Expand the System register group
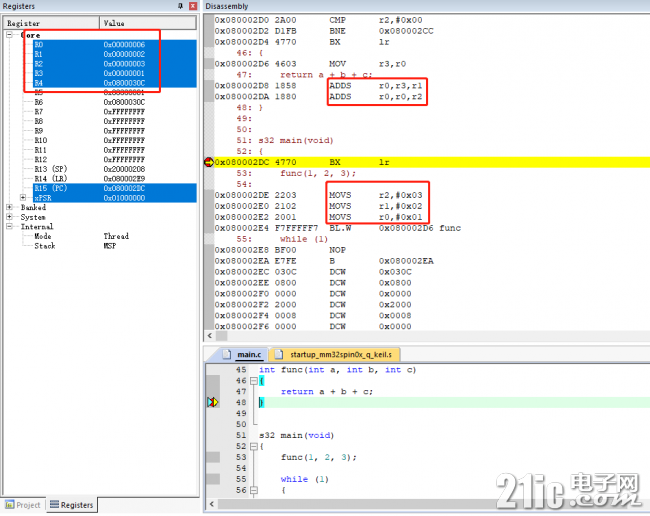The width and height of the screenshot is (650, 516). click(10, 217)
